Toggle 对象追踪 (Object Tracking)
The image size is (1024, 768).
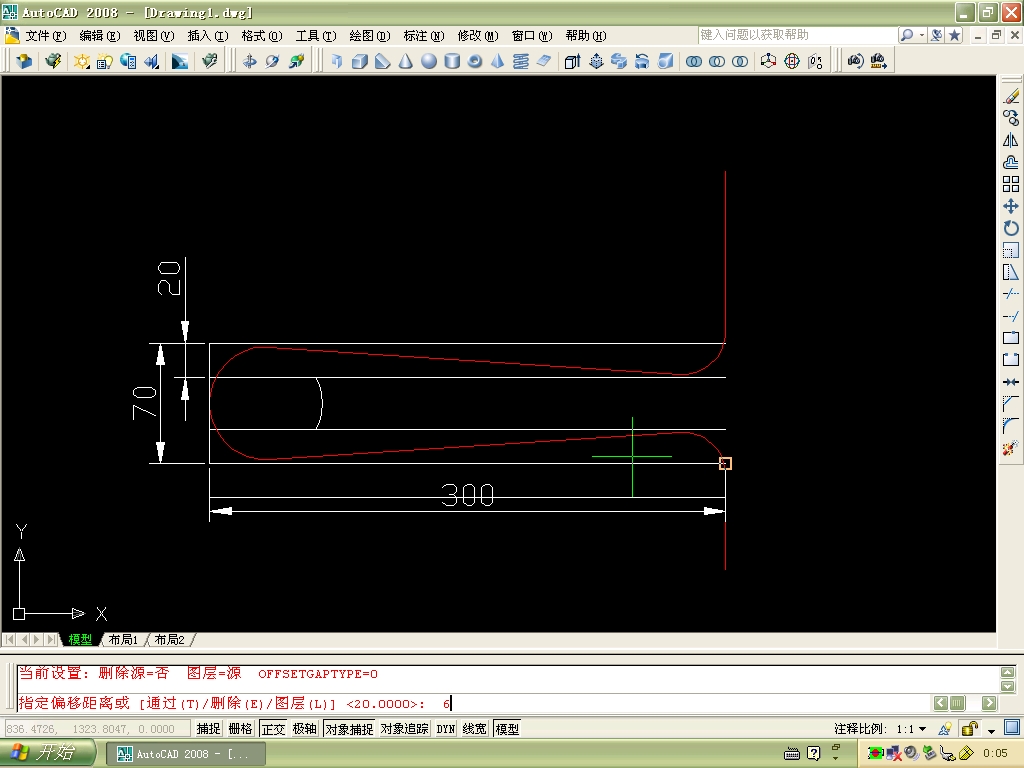(x=405, y=728)
